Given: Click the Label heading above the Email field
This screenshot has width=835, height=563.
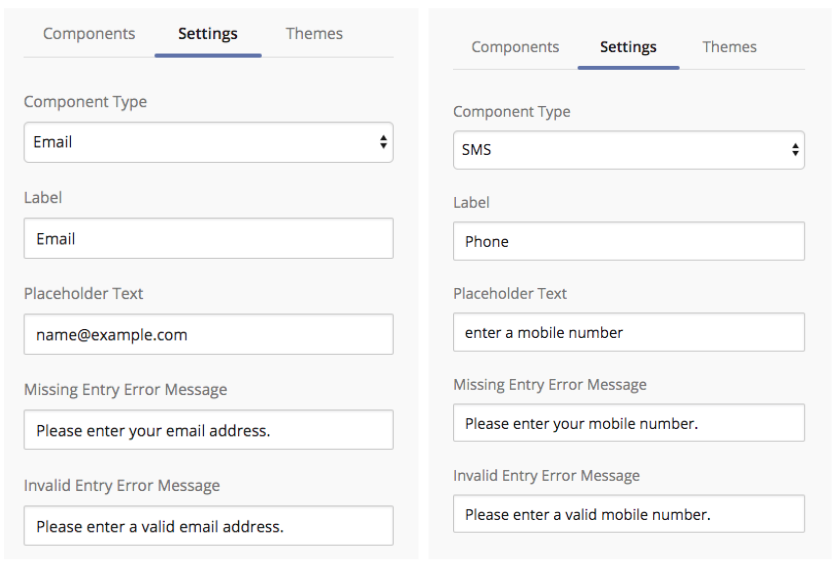Looking at the screenshot, I should pyautogui.click(x=43, y=198).
